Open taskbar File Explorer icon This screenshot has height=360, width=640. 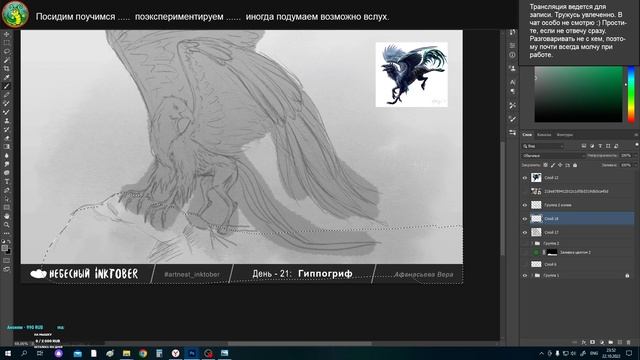tap(127, 353)
